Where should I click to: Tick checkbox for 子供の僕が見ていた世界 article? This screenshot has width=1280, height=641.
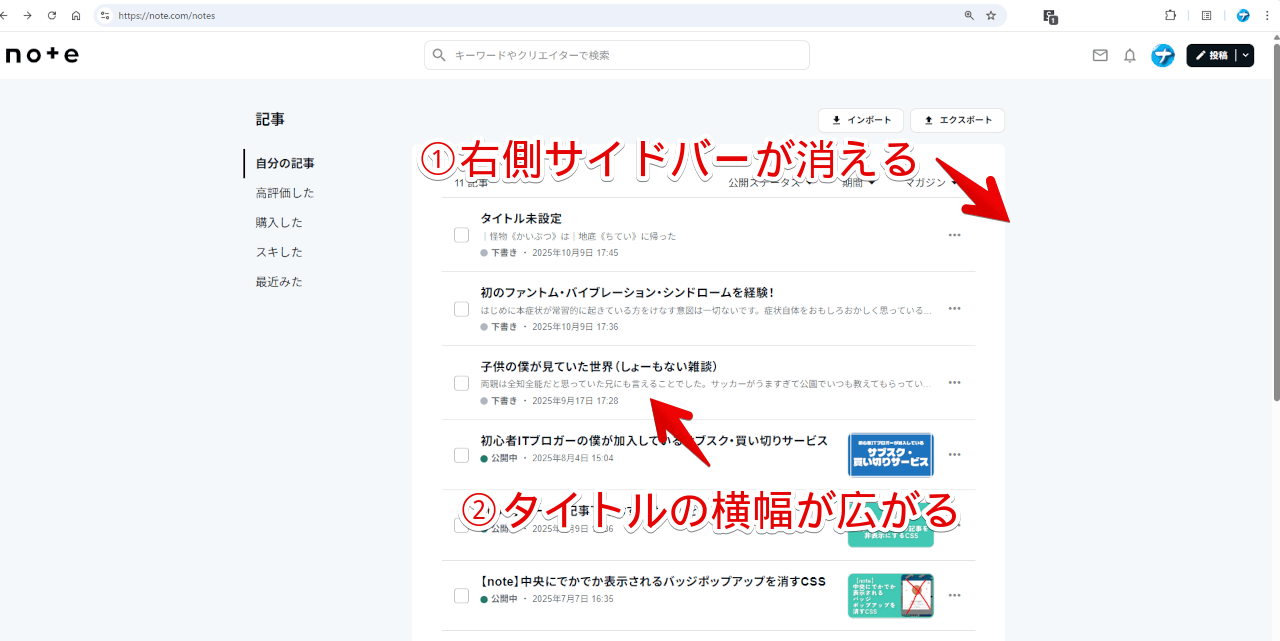coord(461,383)
